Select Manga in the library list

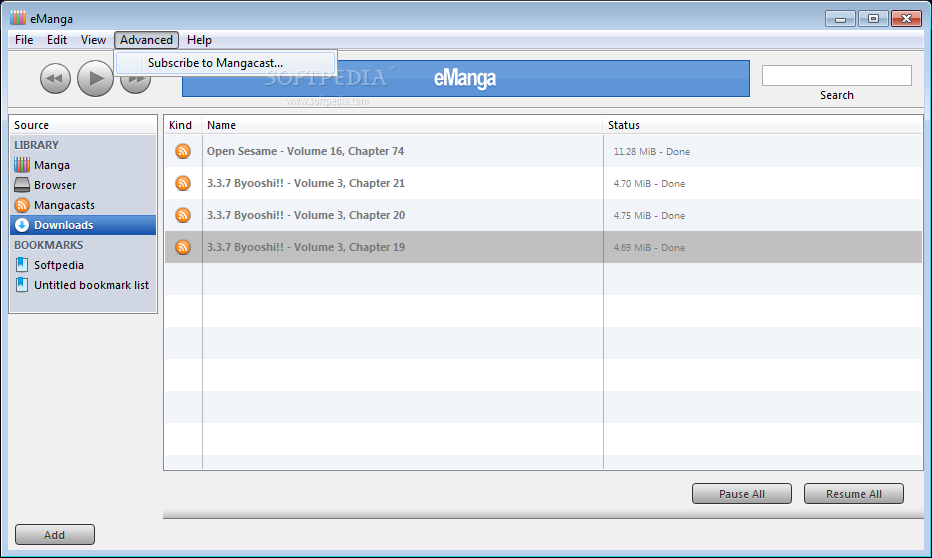click(x=52, y=165)
